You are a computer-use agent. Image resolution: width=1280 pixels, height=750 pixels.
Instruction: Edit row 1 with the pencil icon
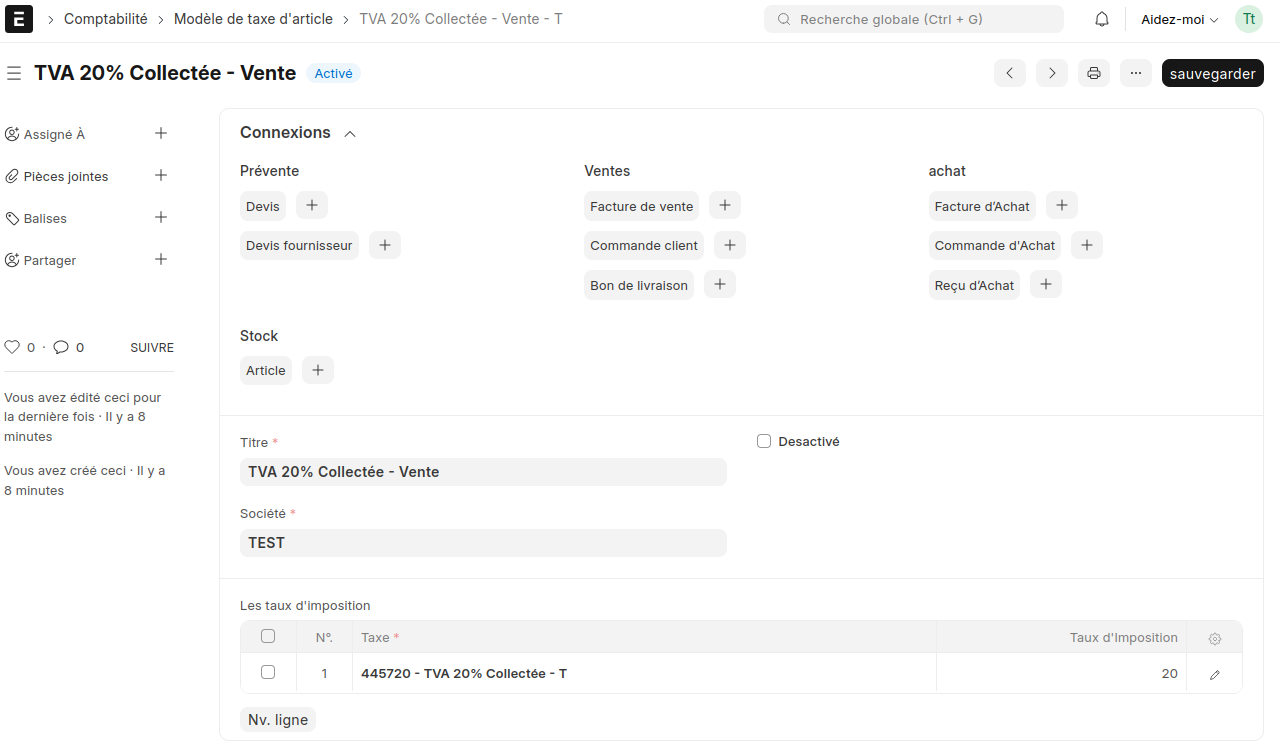coord(1215,674)
